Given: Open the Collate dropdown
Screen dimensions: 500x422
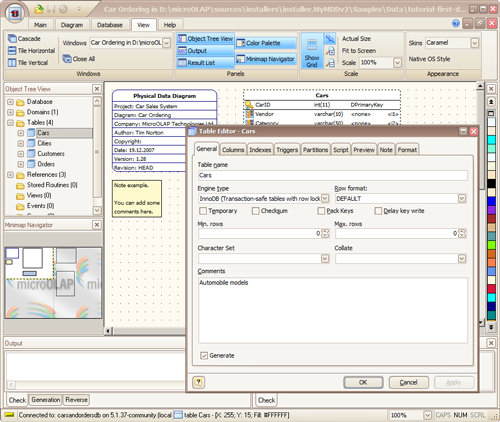Looking at the screenshot, I should 462,259.
